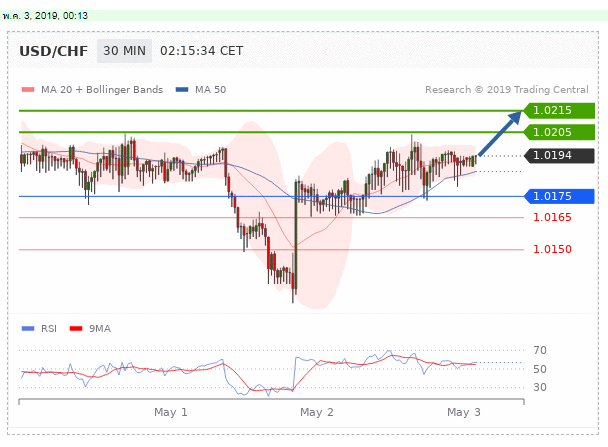Click the 1.0150 support level label
Image resolution: width=608 pixels, height=447 pixels.
[552, 249]
